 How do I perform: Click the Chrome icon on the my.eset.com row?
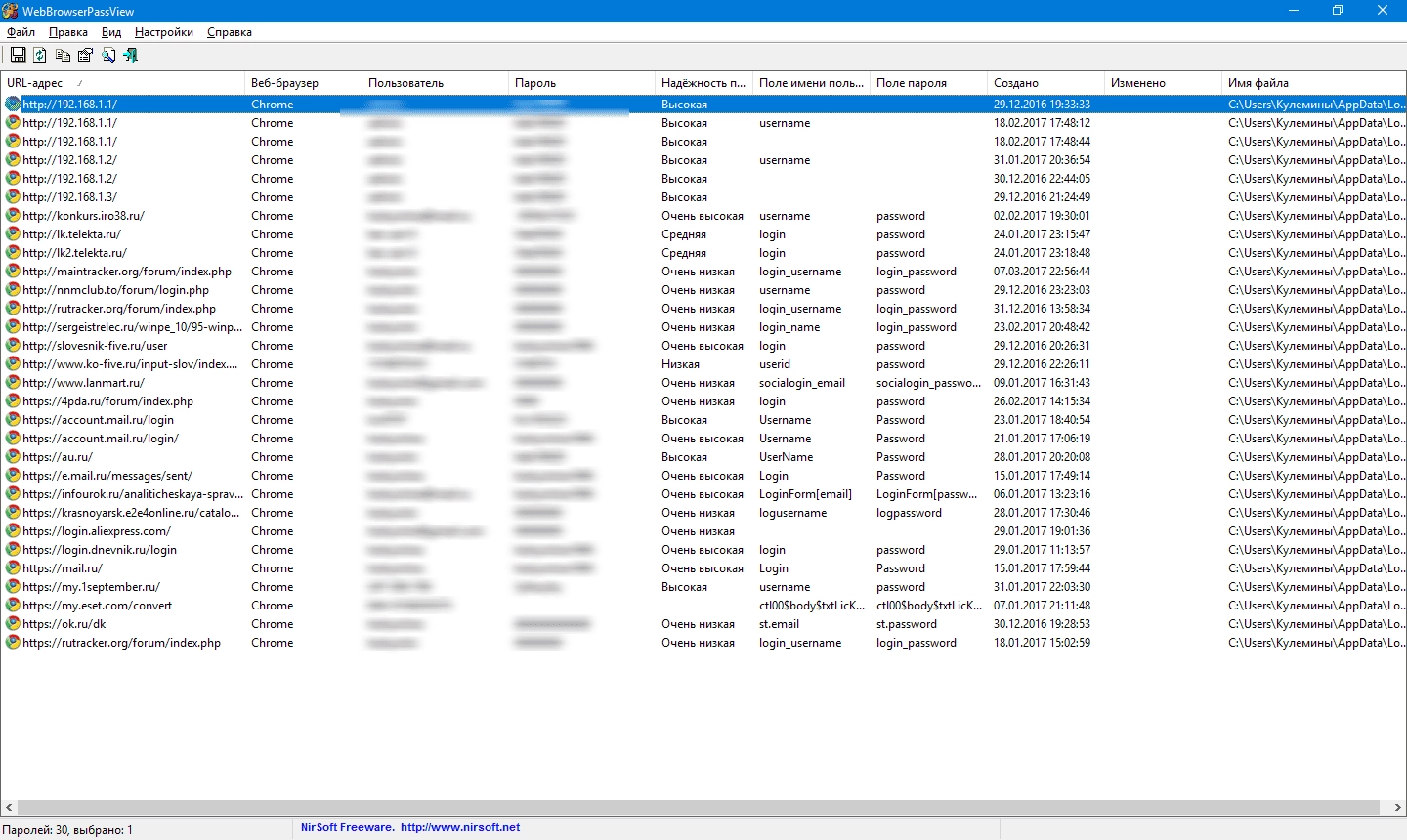pyautogui.click(x=13, y=606)
